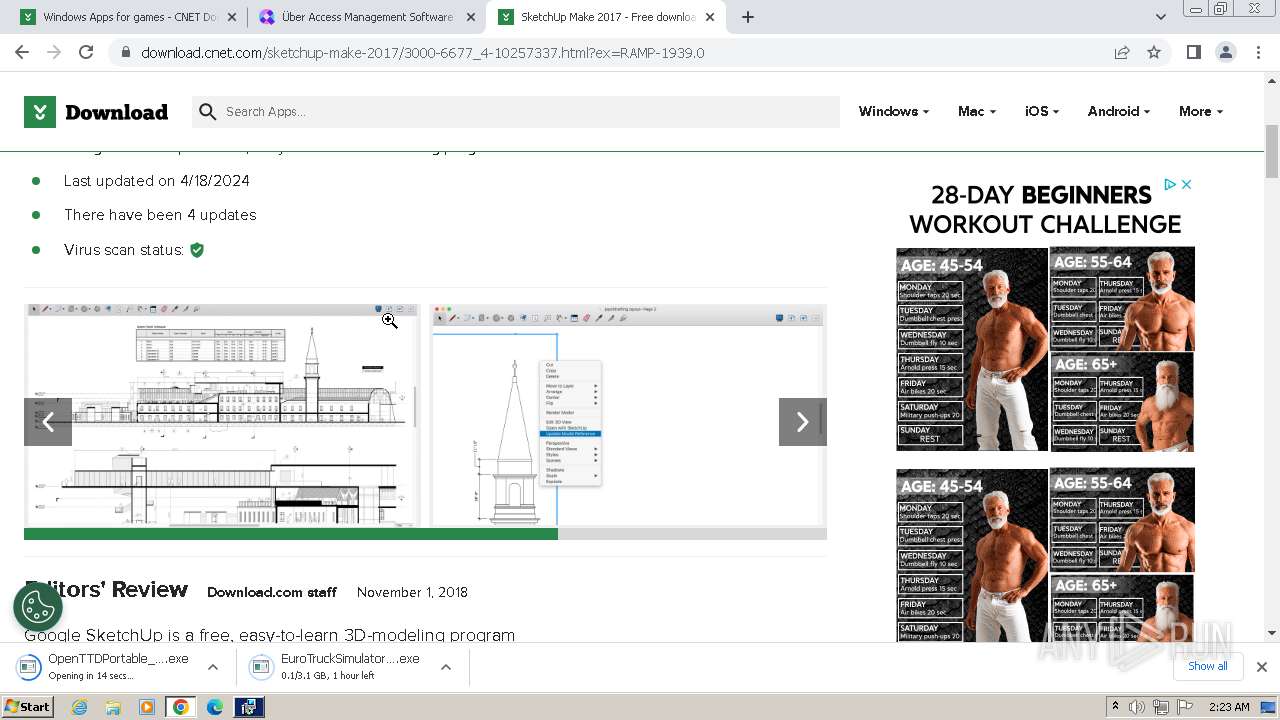Click the virus scan green shield icon
1280x720 pixels.
click(x=197, y=250)
